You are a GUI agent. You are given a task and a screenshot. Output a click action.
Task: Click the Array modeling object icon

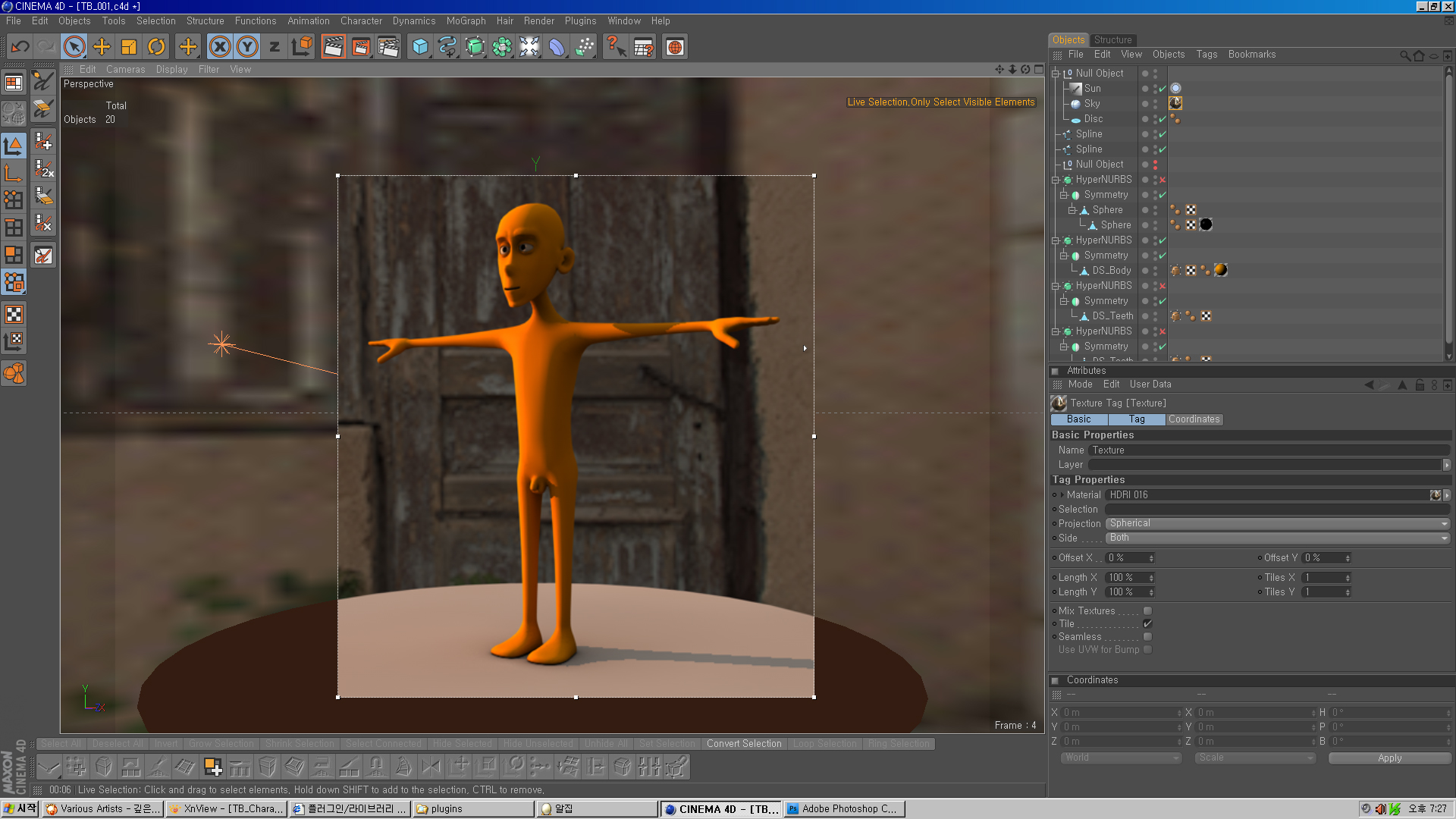click(502, 47)
